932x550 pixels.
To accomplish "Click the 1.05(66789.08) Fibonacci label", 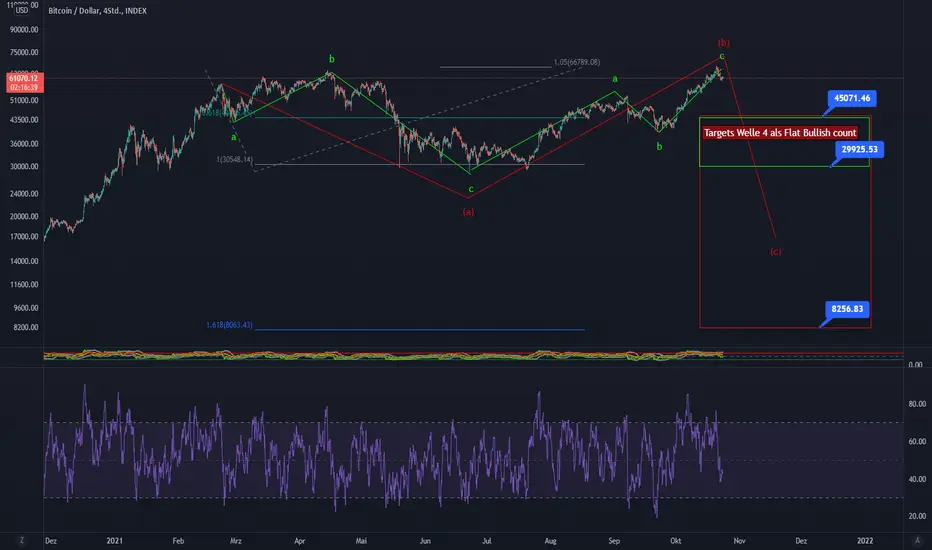I will point(577,62).
